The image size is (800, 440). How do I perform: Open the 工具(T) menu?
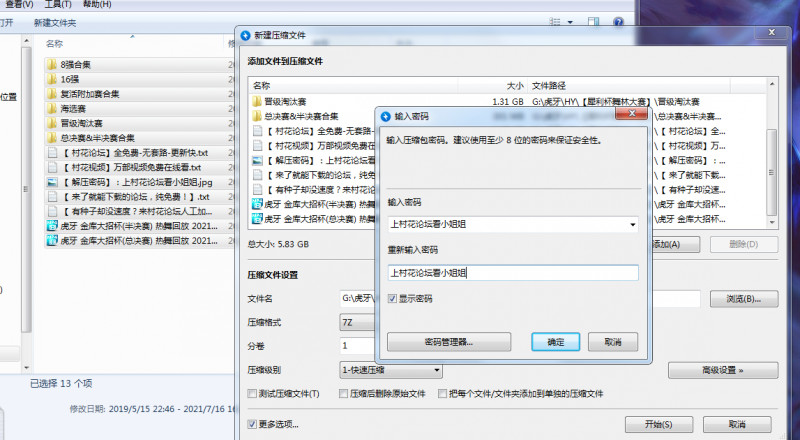(x=58, y=4)
